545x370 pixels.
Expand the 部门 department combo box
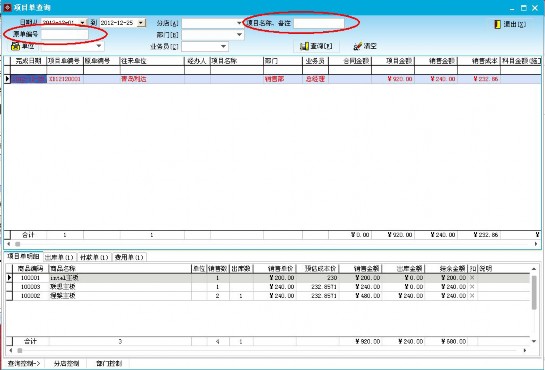coord(239,34)
